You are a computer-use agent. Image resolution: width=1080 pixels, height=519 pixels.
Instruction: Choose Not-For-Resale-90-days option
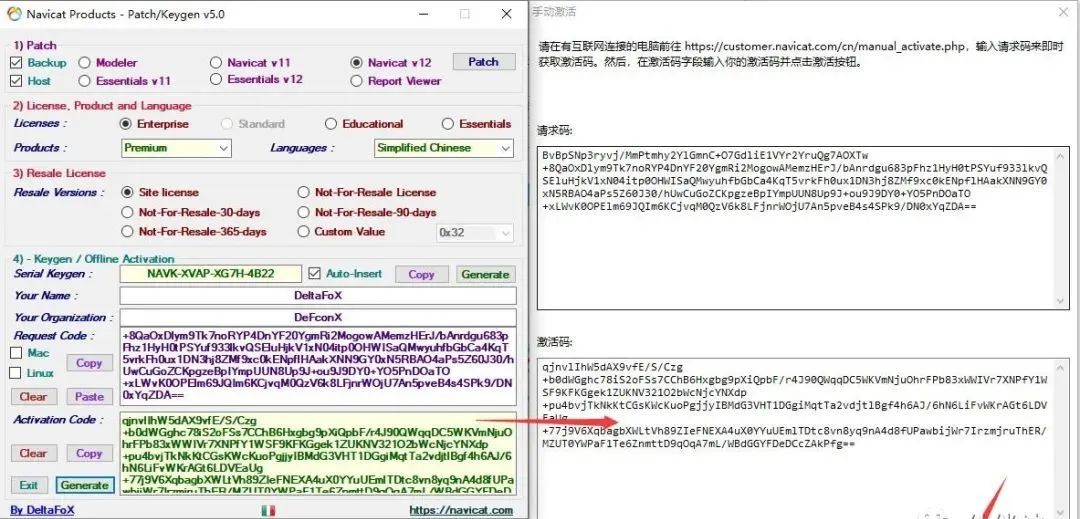[x=303, y=212]
